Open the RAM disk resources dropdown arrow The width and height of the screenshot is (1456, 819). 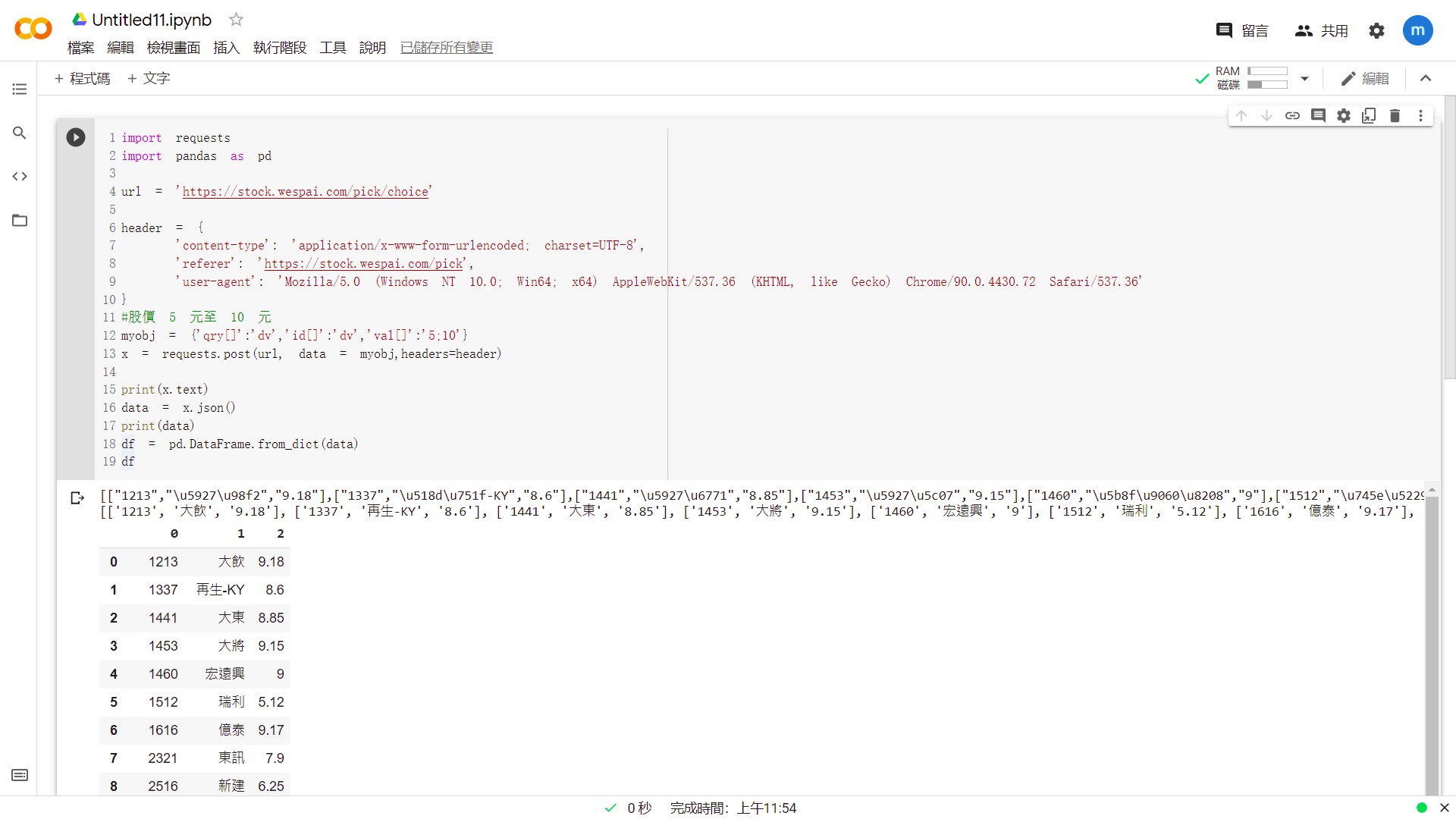click(x=1304, y=78)
